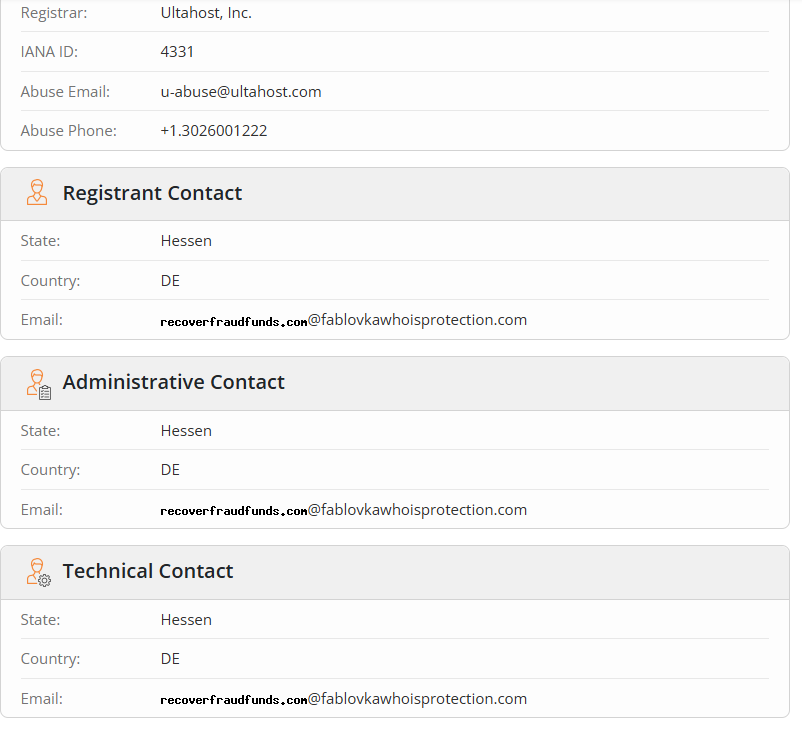This screenshot has height=740, width=802.
Task: Select Hessen state under Administrative Contact
Action: coord(186,430)
